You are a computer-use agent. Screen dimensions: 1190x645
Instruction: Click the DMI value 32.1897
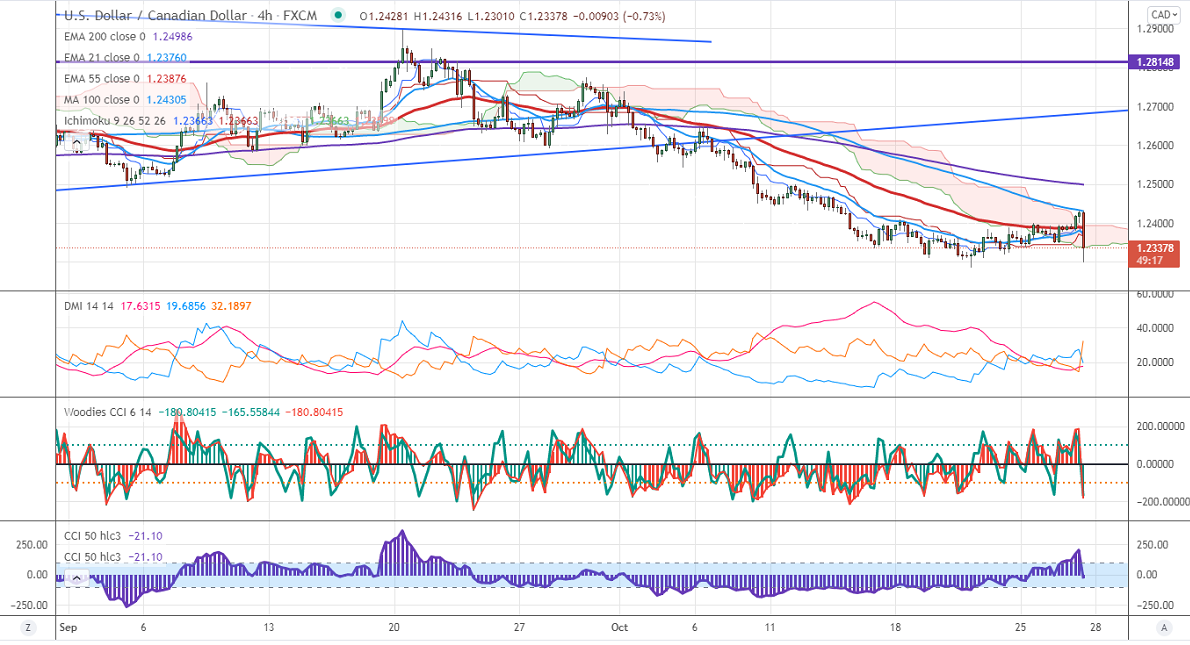[231, 307]
